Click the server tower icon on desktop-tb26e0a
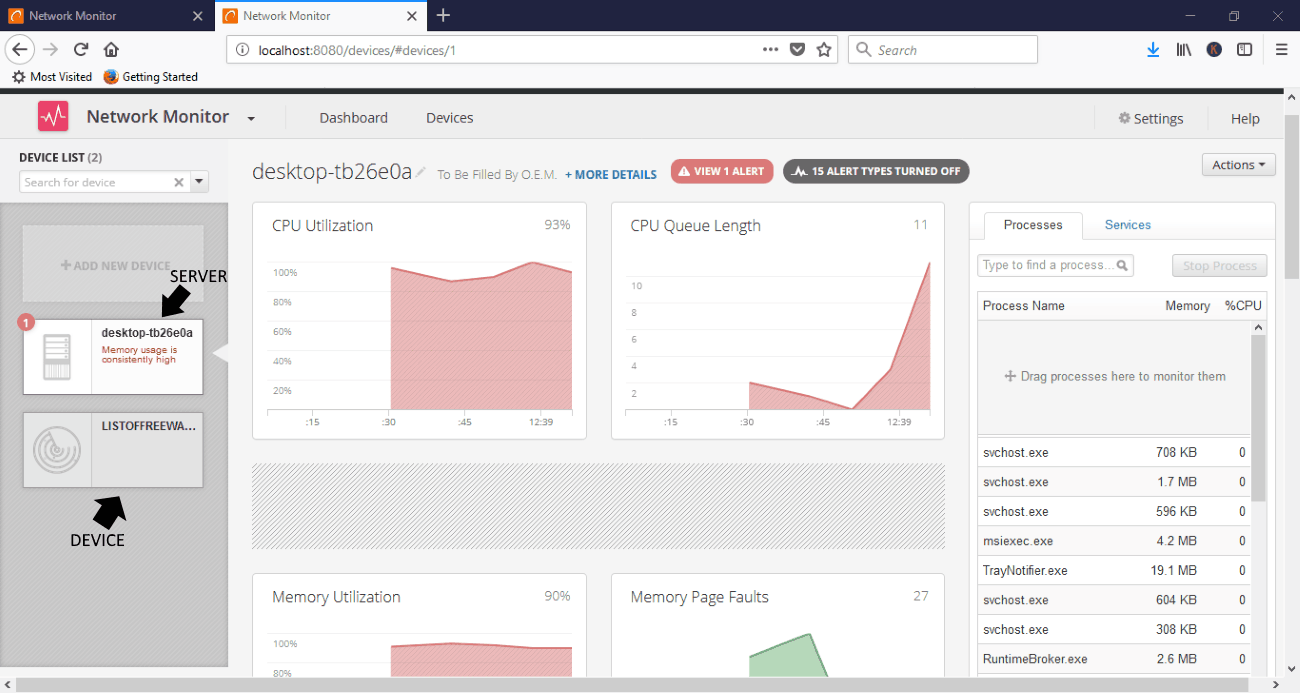Screen dimensions: 1300x693 57,357
